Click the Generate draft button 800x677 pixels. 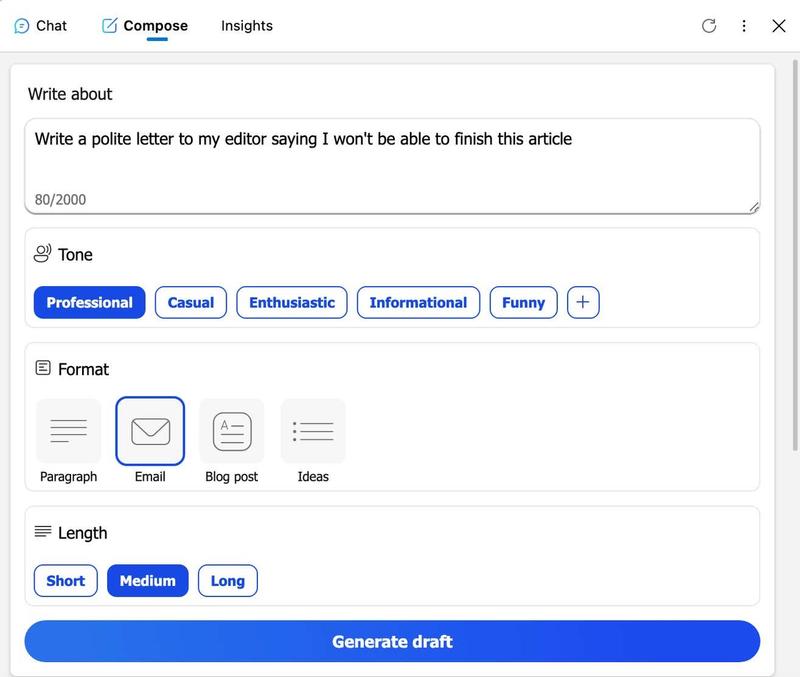(x=392, y=641)
